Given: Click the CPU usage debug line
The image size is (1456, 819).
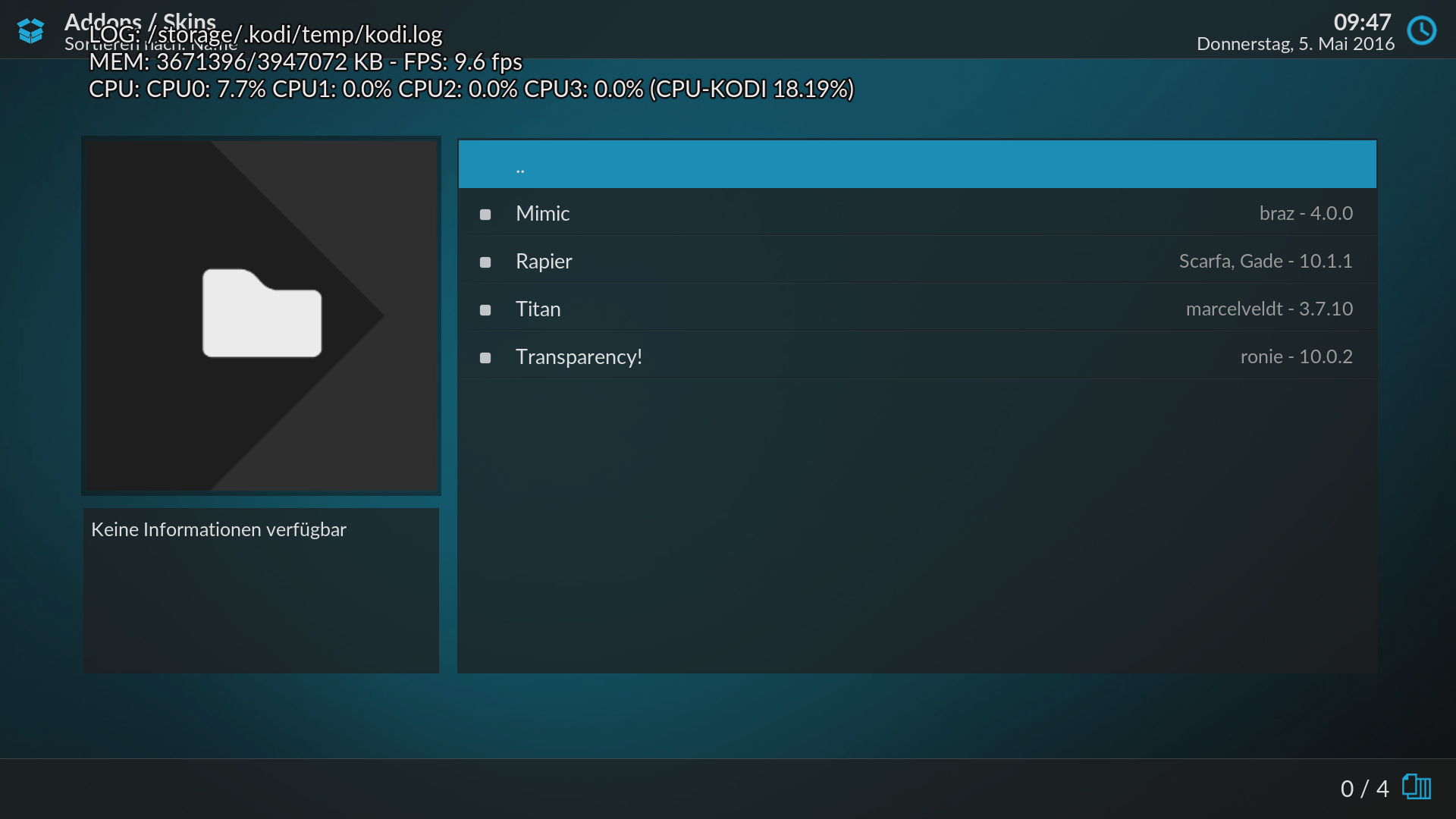Looking at the screenshot, I should (x=472, y=89).
